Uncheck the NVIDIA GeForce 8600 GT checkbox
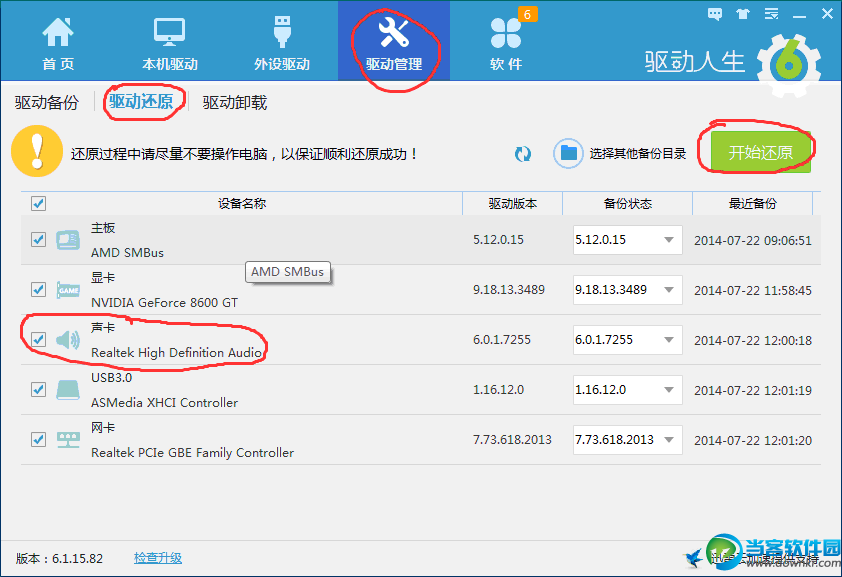This screenshot has height=577, width=842. tap(38, 289)
